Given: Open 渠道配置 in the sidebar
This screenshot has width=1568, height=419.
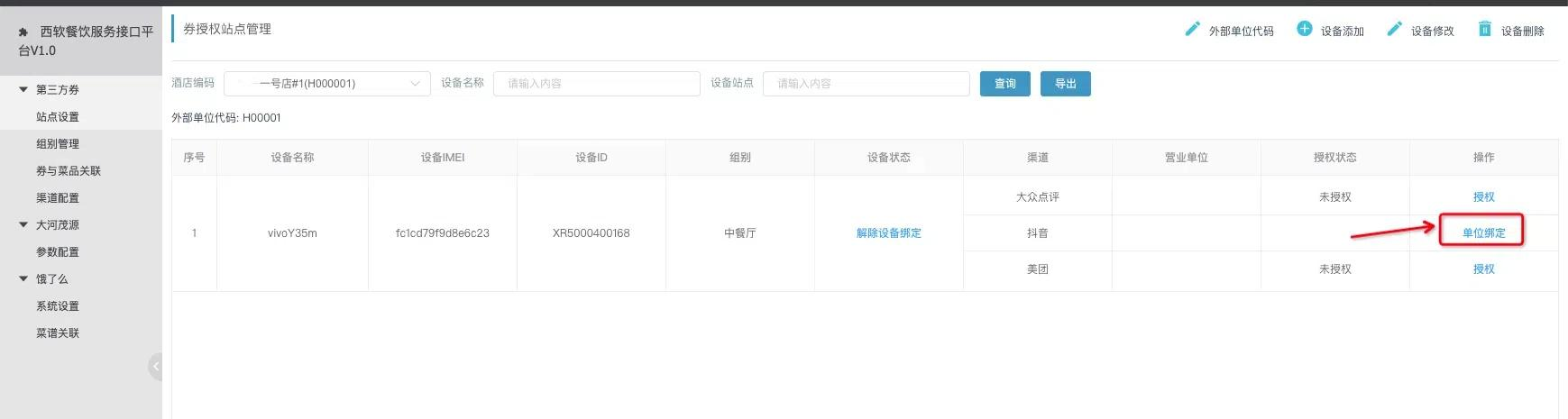Looking at the screenshot, I should 58,198.
